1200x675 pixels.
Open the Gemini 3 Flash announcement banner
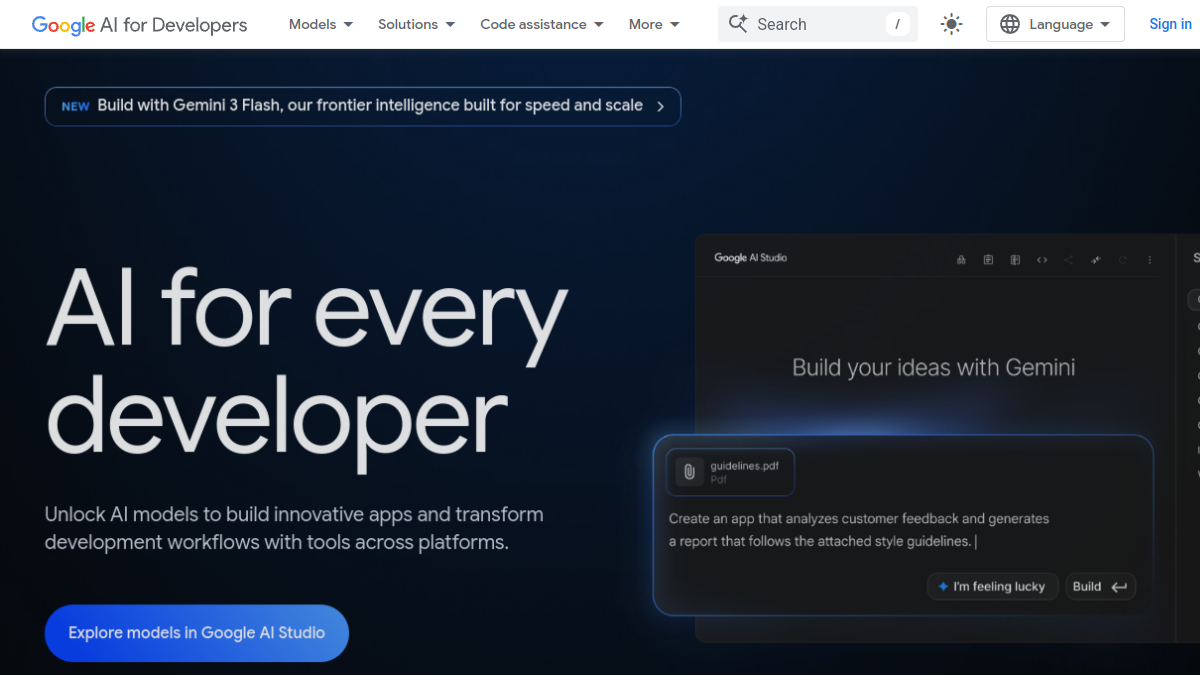coord(363,106)
